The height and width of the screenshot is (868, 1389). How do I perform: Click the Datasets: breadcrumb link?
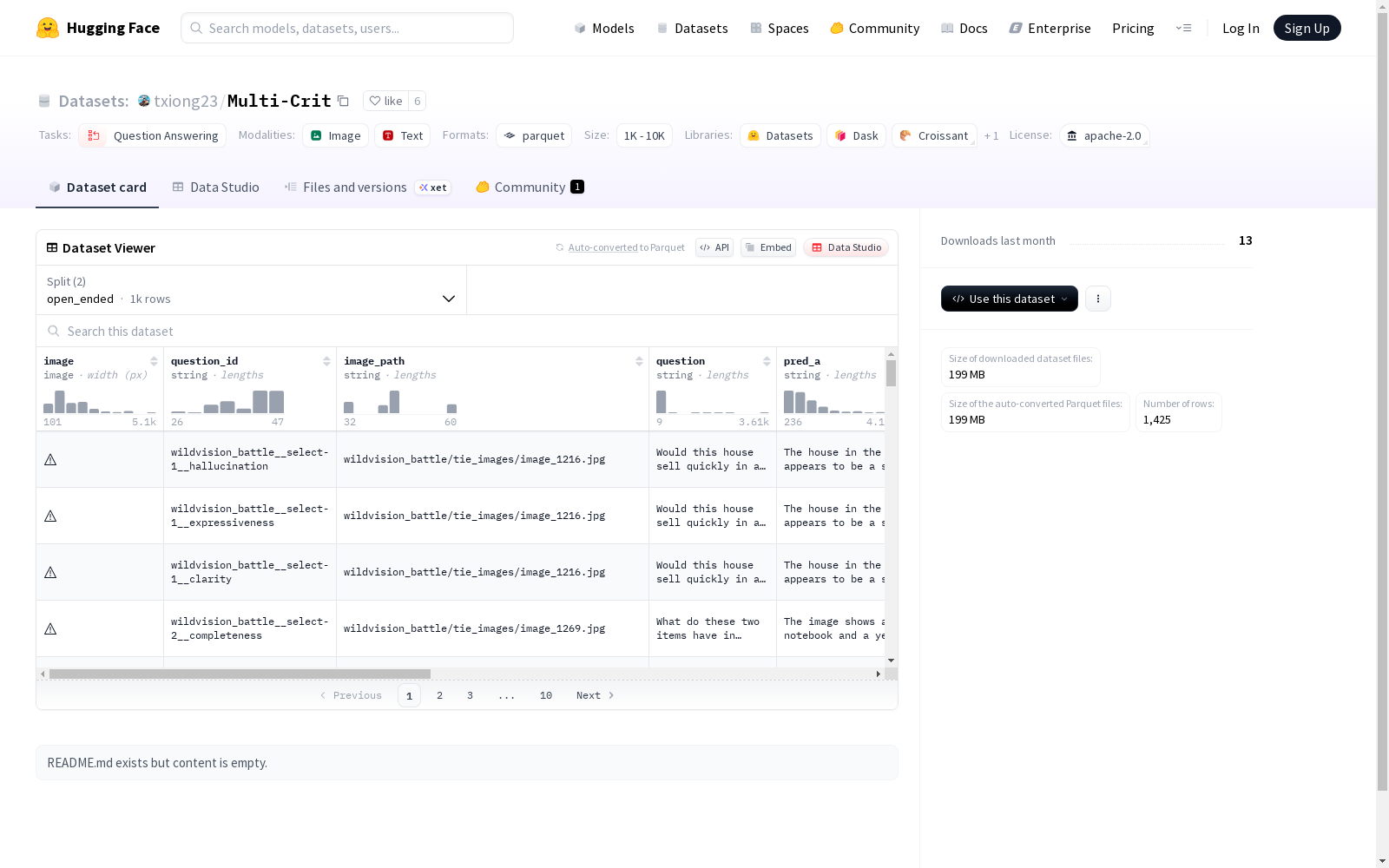point(93,101)
